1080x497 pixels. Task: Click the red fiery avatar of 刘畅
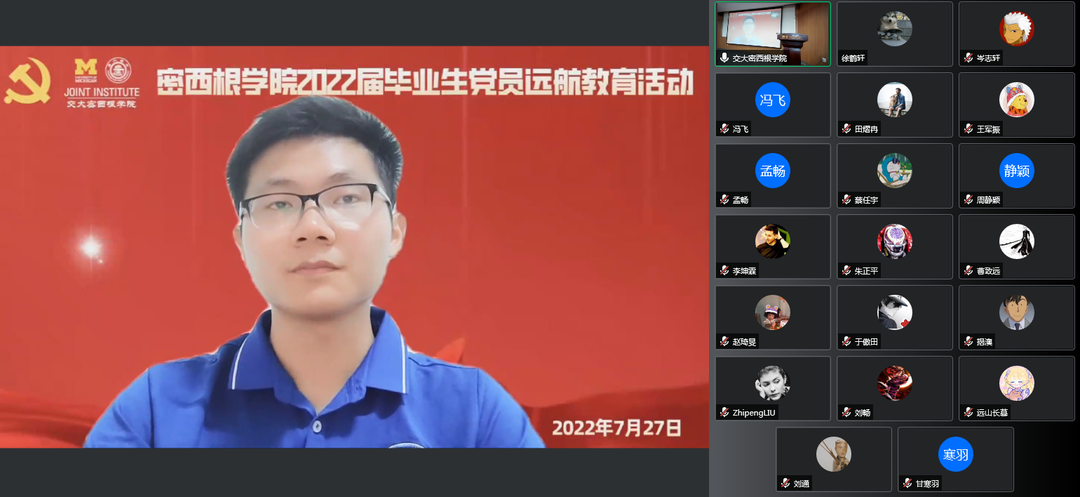click(895, 383)
